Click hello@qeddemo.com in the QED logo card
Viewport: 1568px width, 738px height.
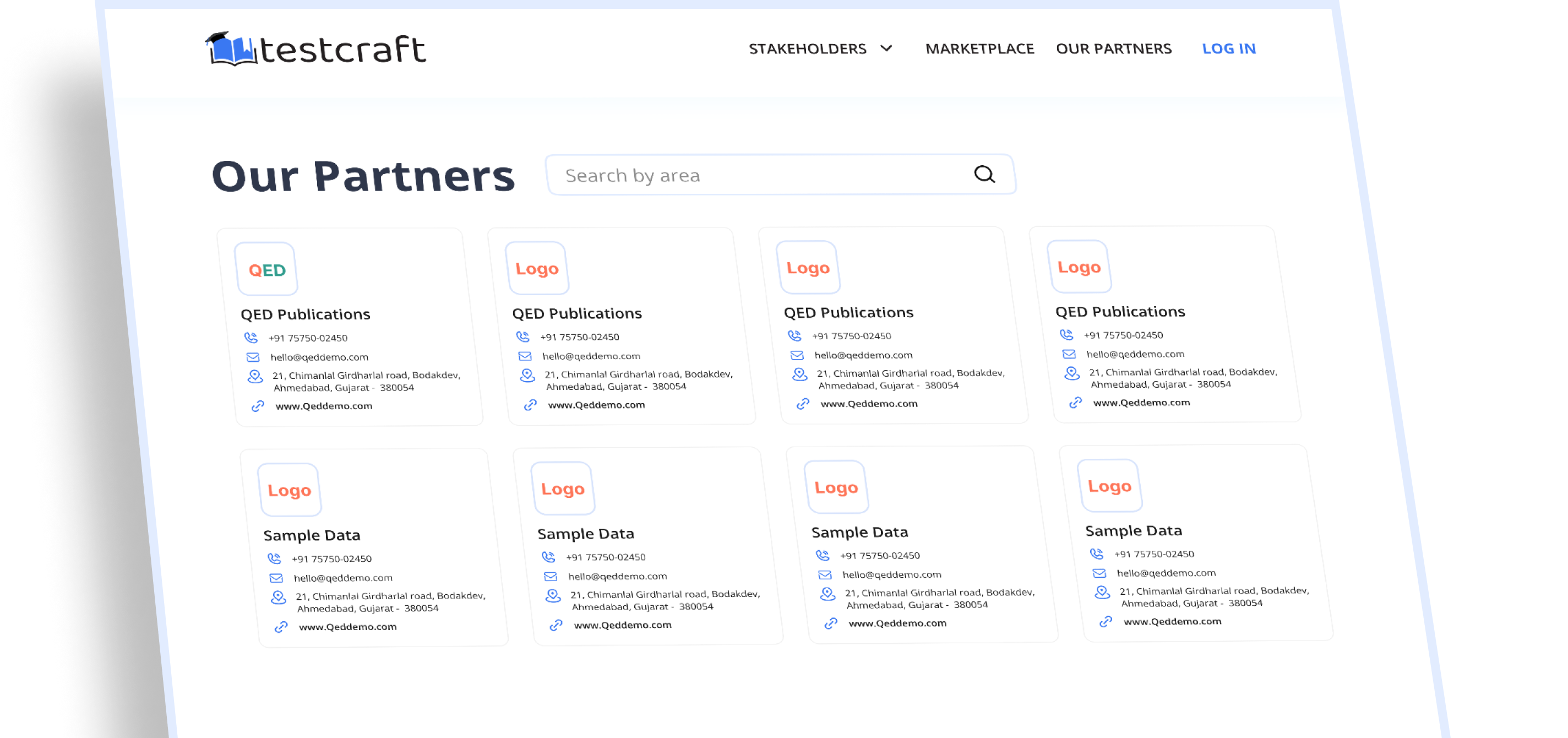(x=319, y=357)
